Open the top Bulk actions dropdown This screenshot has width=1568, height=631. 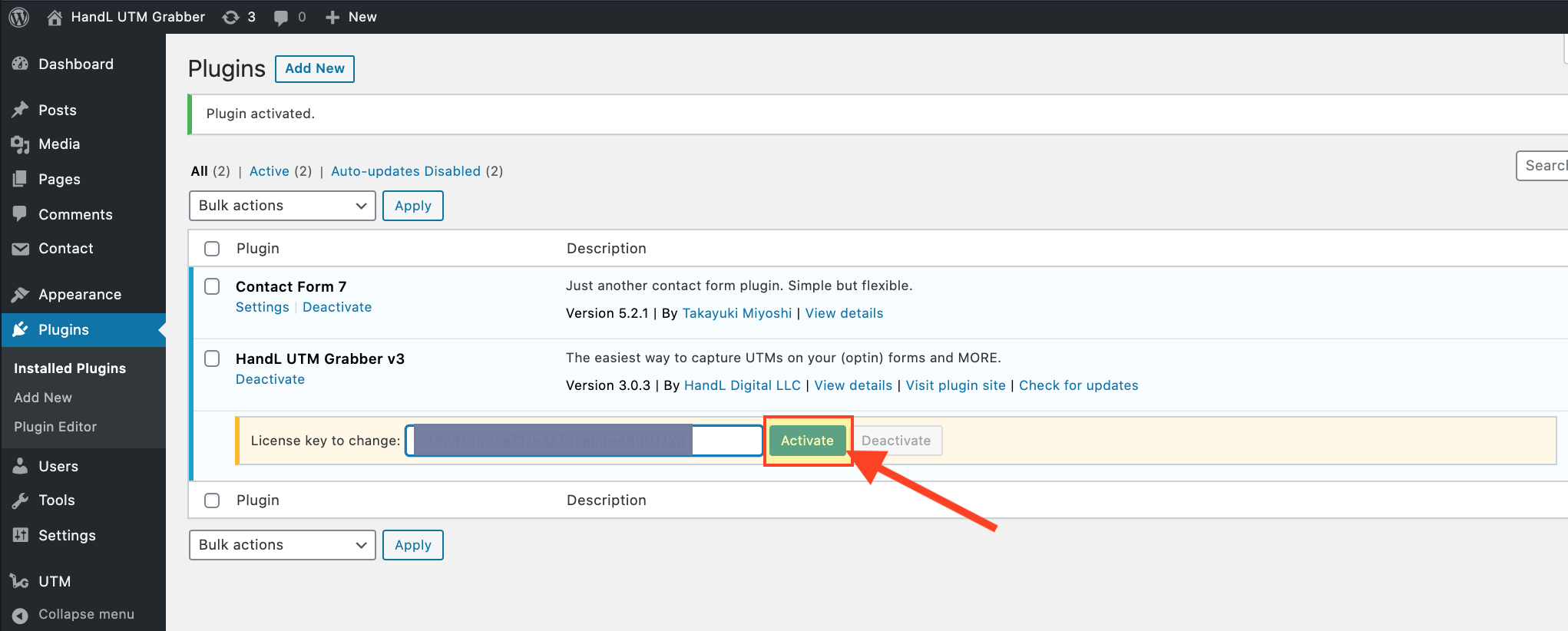pos(282,206)
